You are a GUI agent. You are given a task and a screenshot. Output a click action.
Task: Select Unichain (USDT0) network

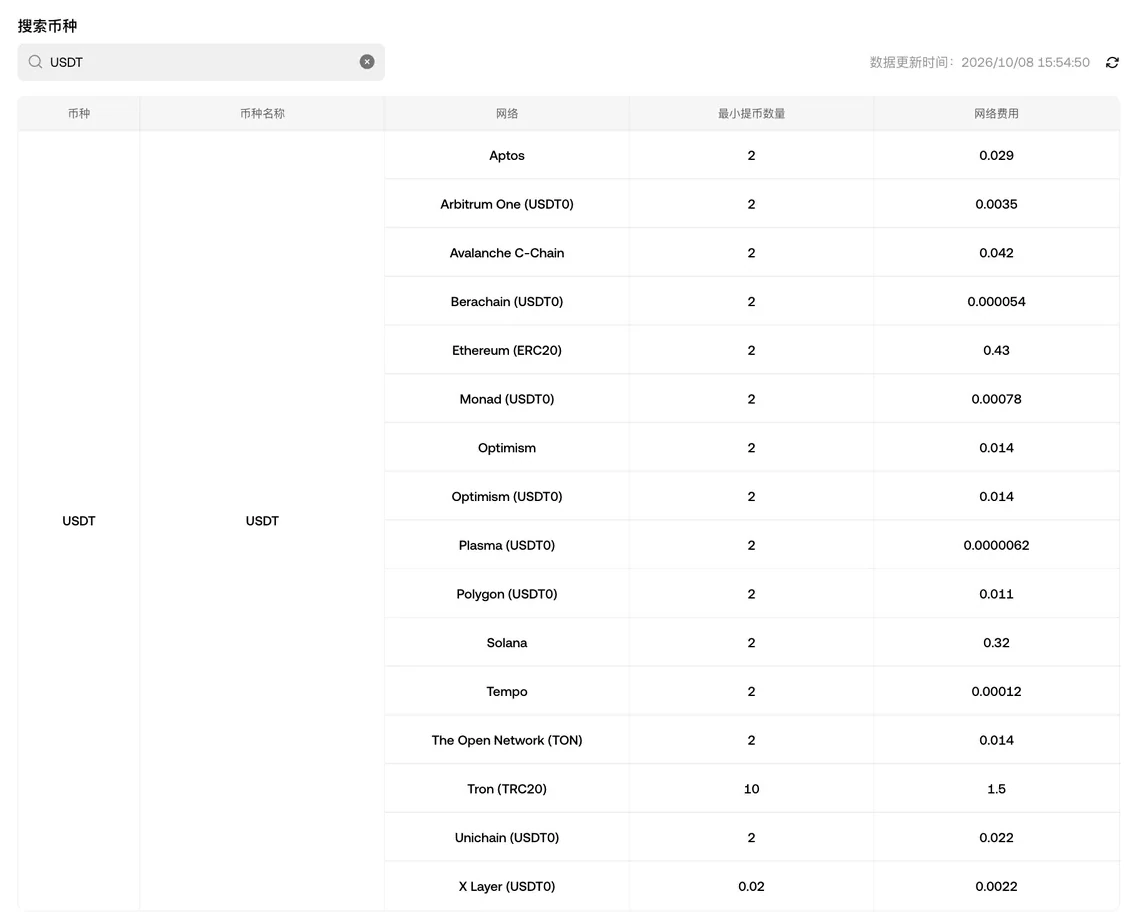point(507,837)
